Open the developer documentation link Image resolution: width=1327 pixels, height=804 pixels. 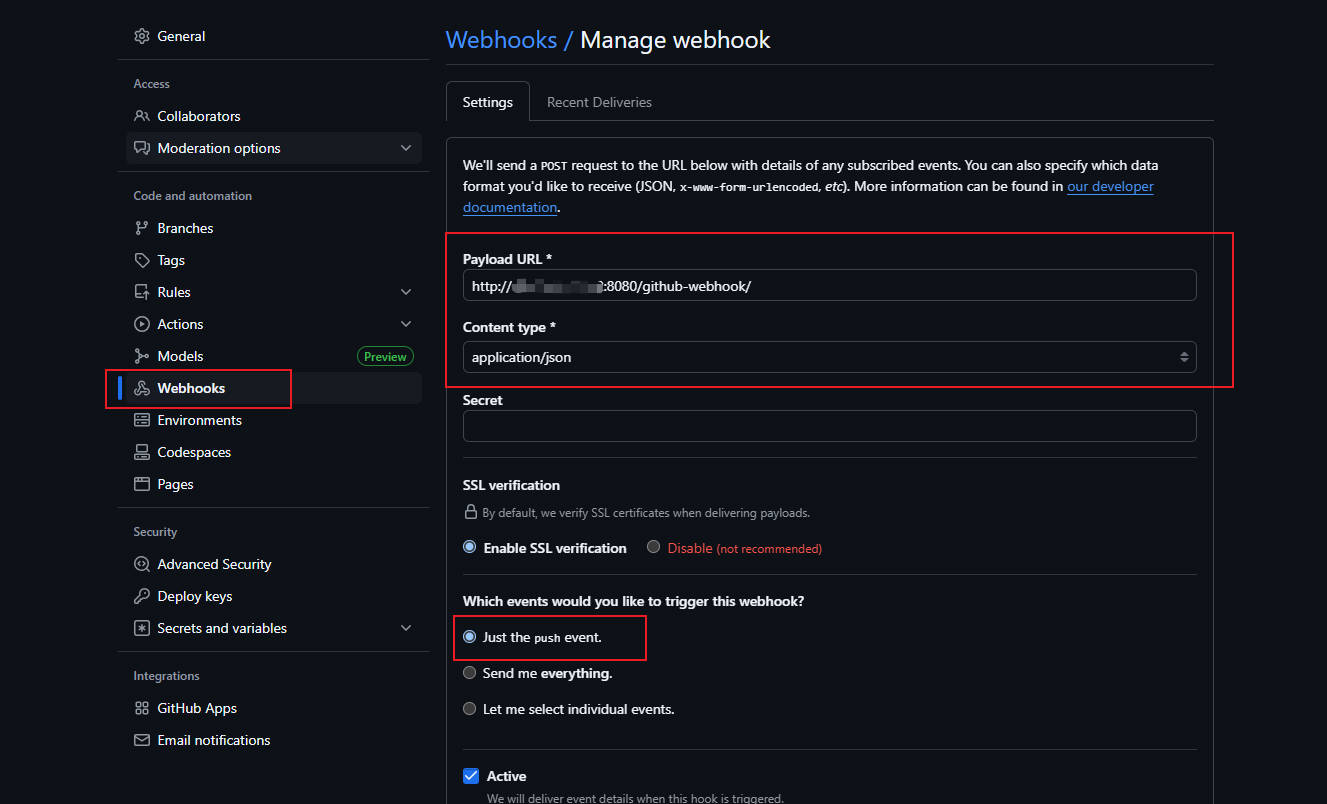pos(1110,187)
